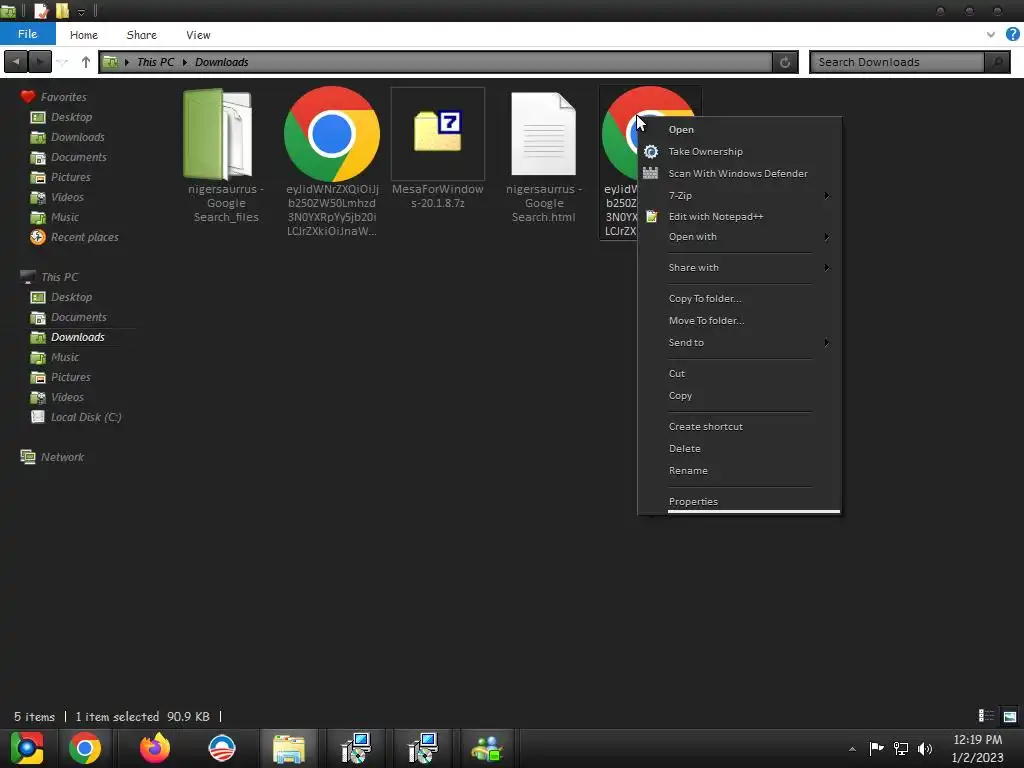Viewport: 1024px width, 768px height.
Task: Switch to the Share ribbon tab
Action: tap(142, 35)
